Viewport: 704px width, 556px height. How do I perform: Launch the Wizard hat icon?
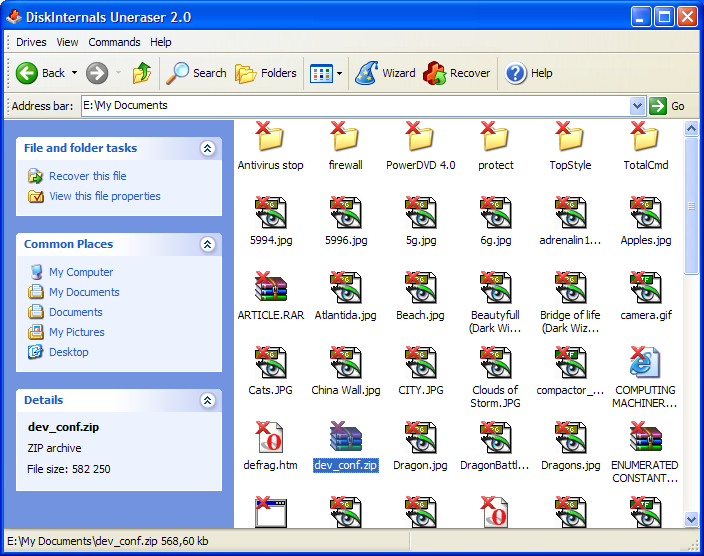point(366,73)
